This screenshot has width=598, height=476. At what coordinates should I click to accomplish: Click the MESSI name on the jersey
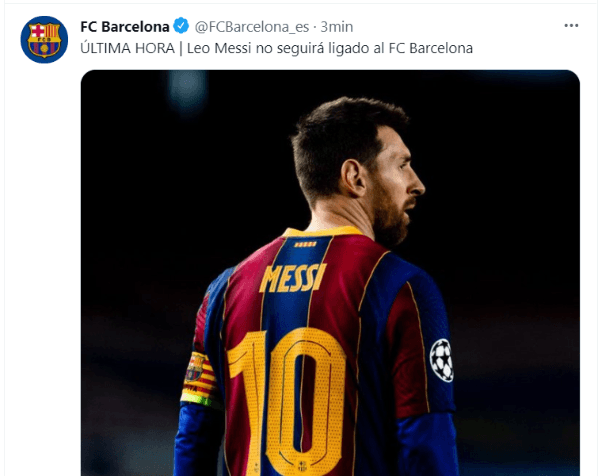click(293, 278)
